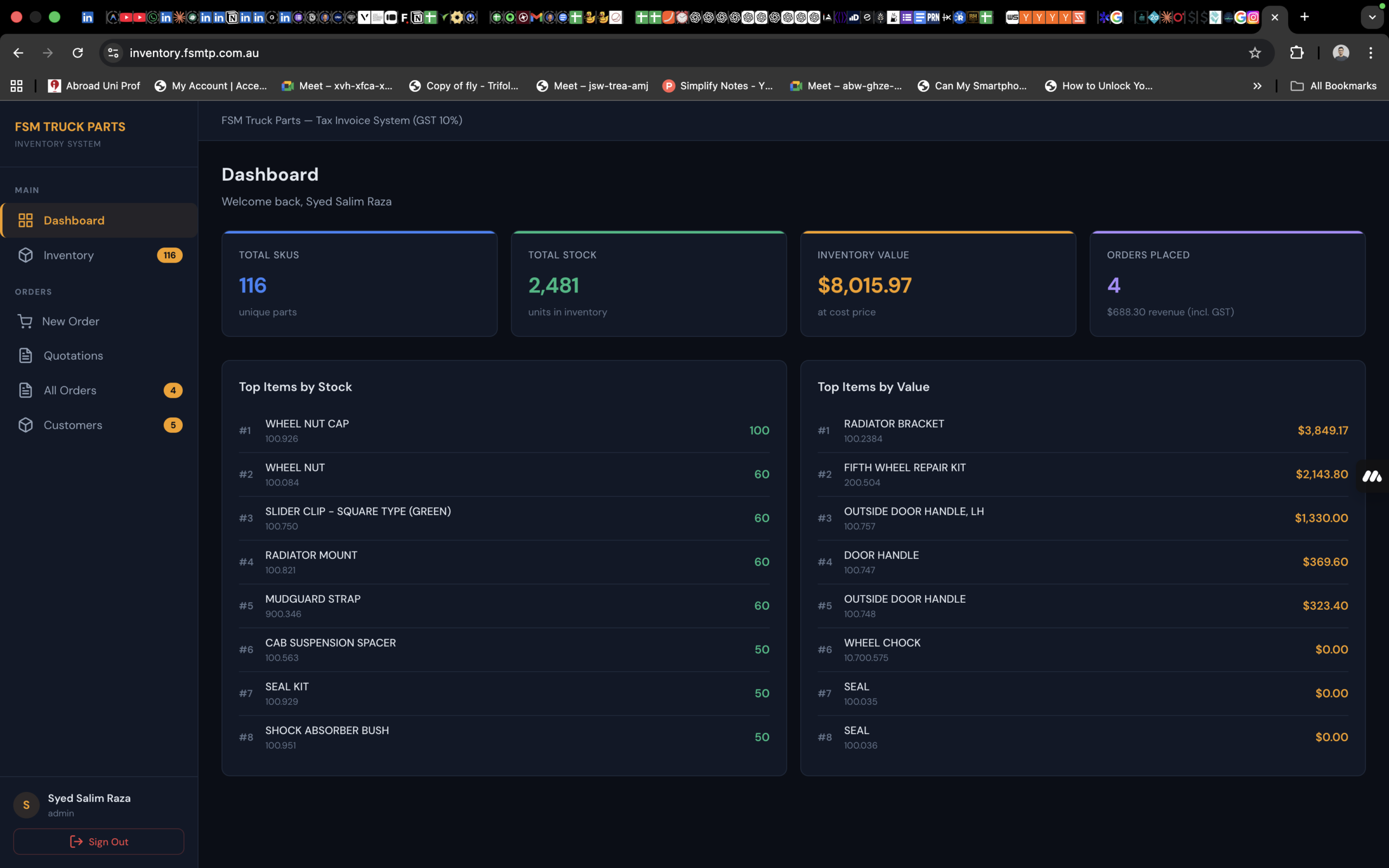Select RADIATOR BRACKET in Top Items by Value
This screenshot has width=1389, height=868.
click(893, 424)
